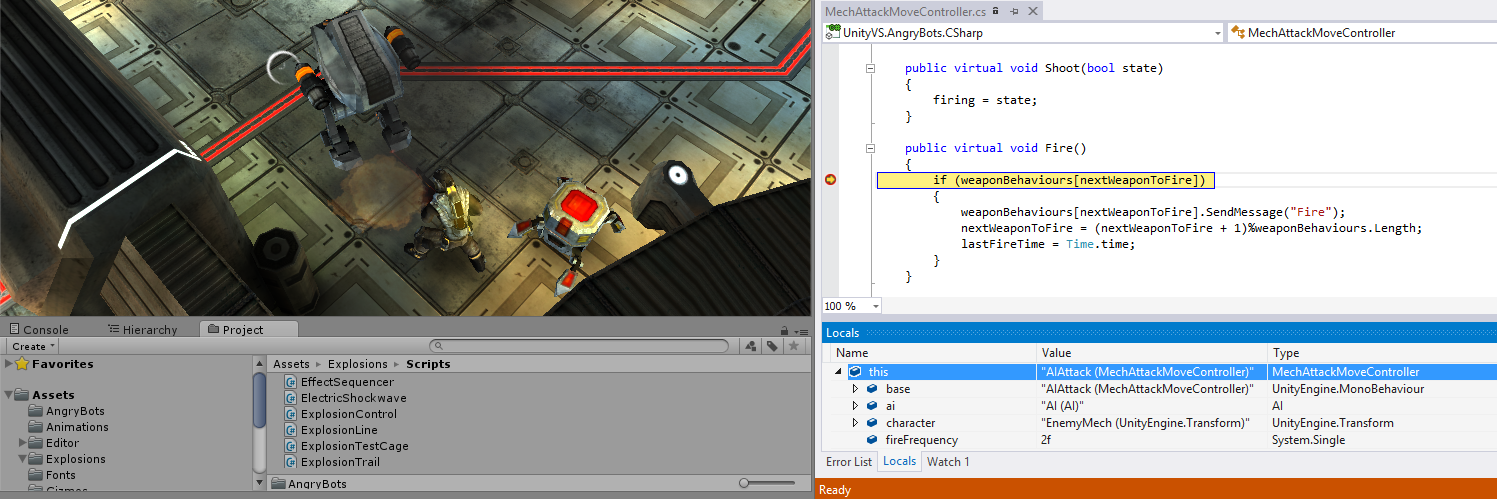Click the fireFrequency value '2f'
Viewport: 1497px width, 499px height.
(1046, 440)
